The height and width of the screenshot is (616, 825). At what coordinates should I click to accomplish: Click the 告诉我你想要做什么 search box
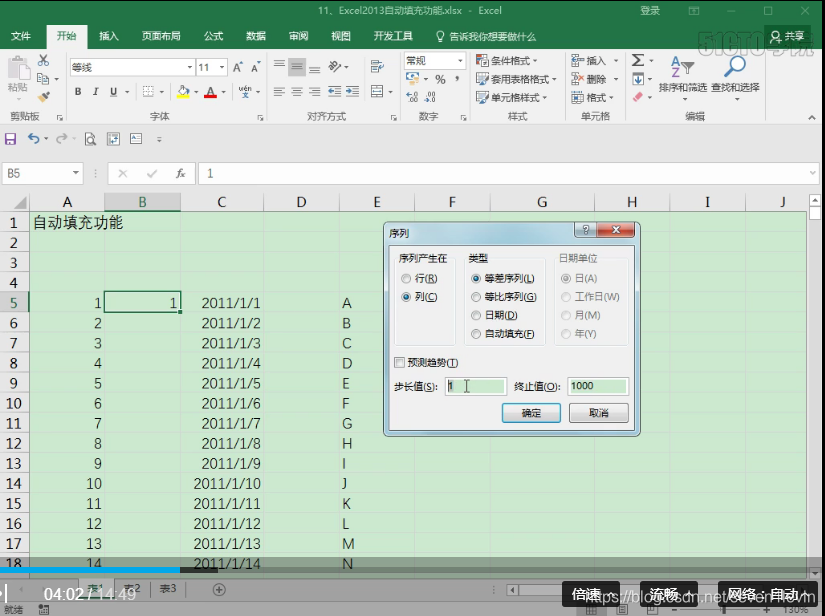click(x=486, y=36)
